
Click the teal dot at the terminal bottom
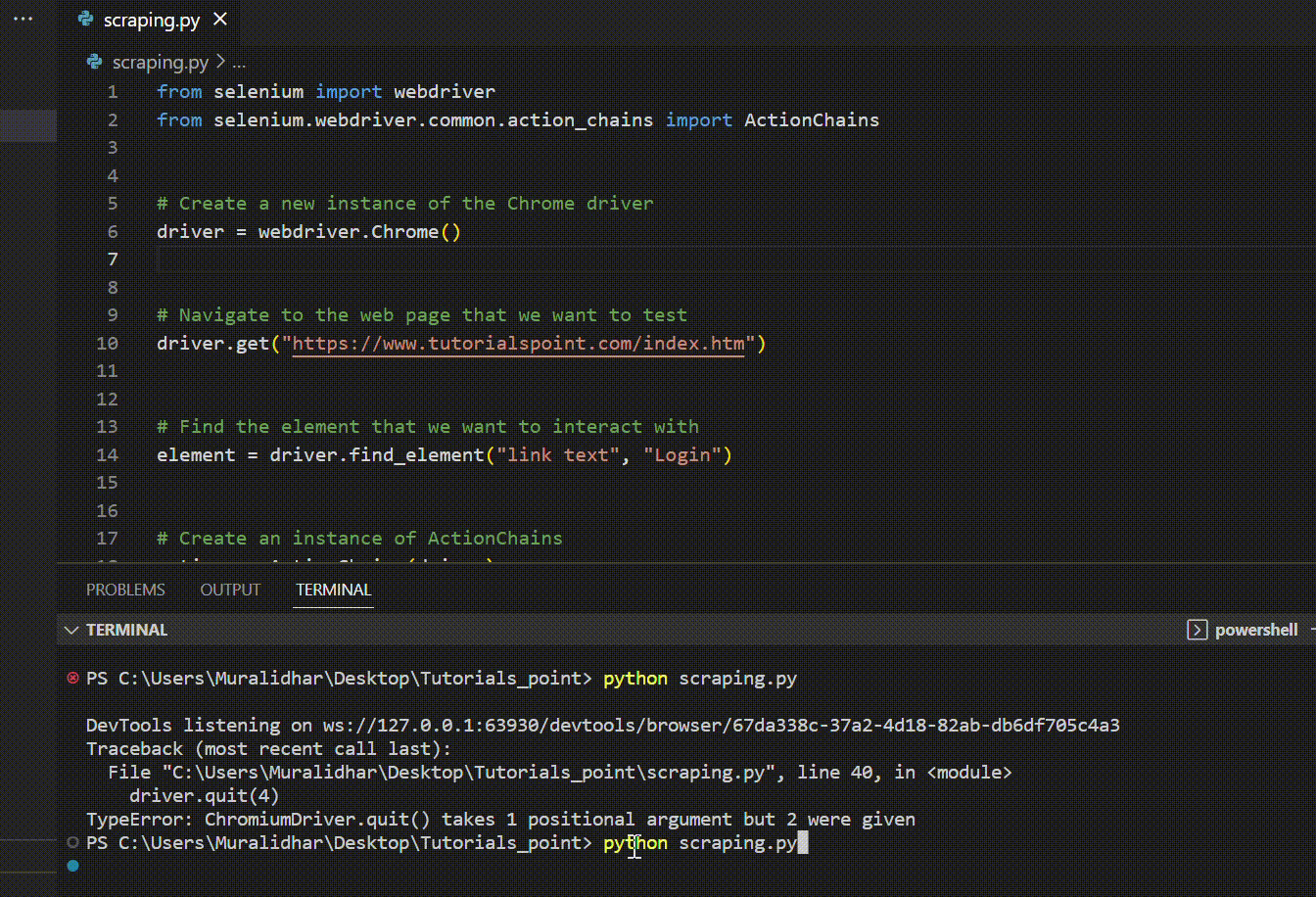(x=72, y=866)
